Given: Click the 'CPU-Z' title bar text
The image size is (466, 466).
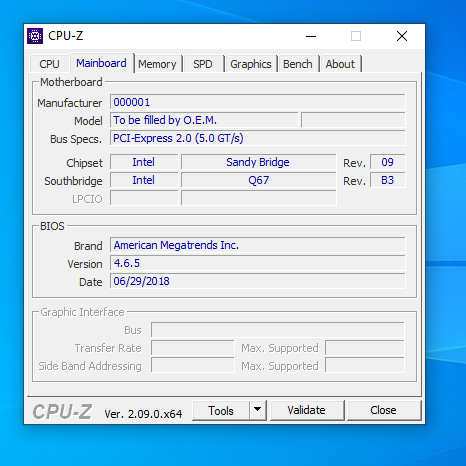Looking at the screenshot, I should coord(66,36).
